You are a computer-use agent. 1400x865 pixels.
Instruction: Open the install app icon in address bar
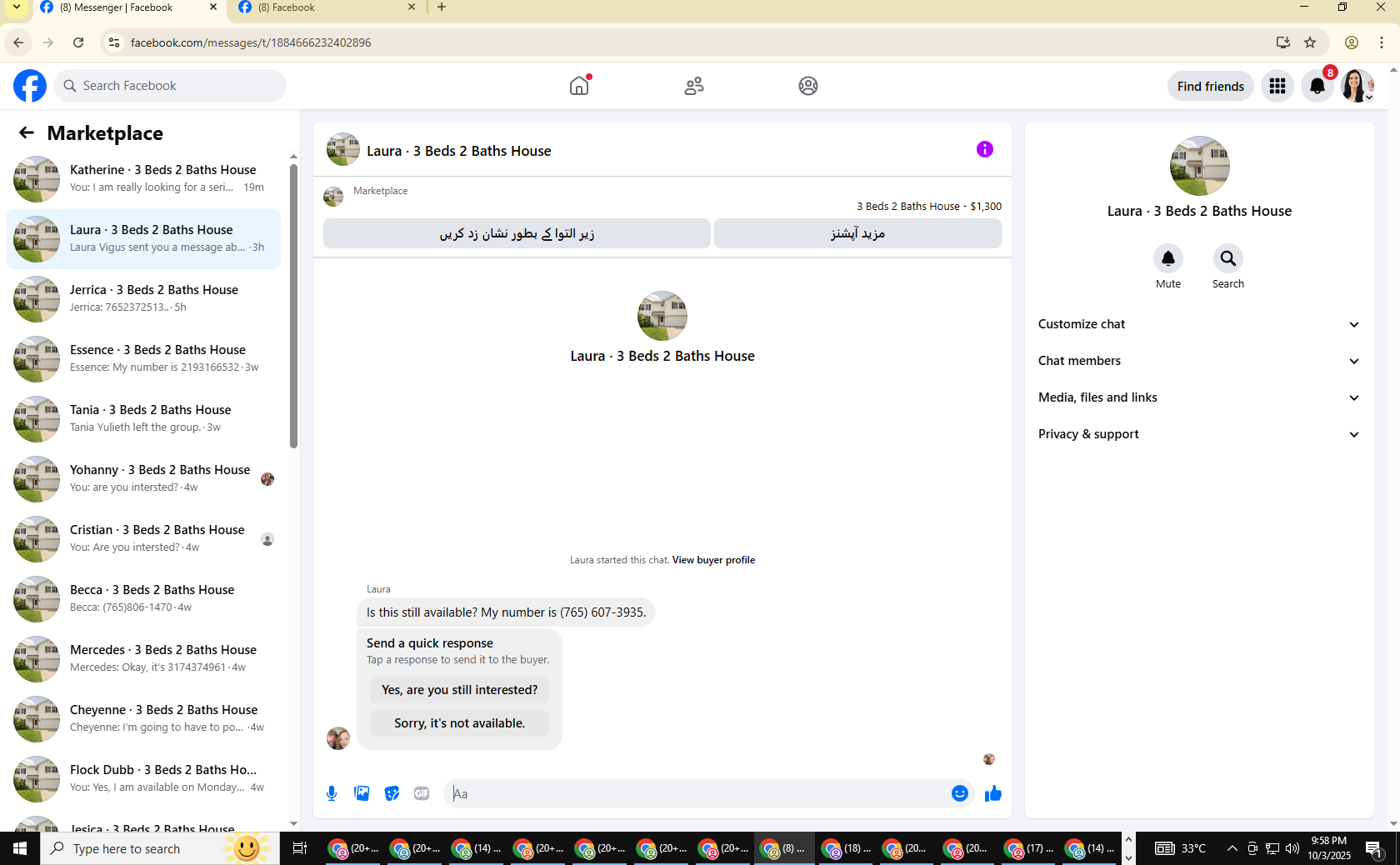coord(1283,42)
